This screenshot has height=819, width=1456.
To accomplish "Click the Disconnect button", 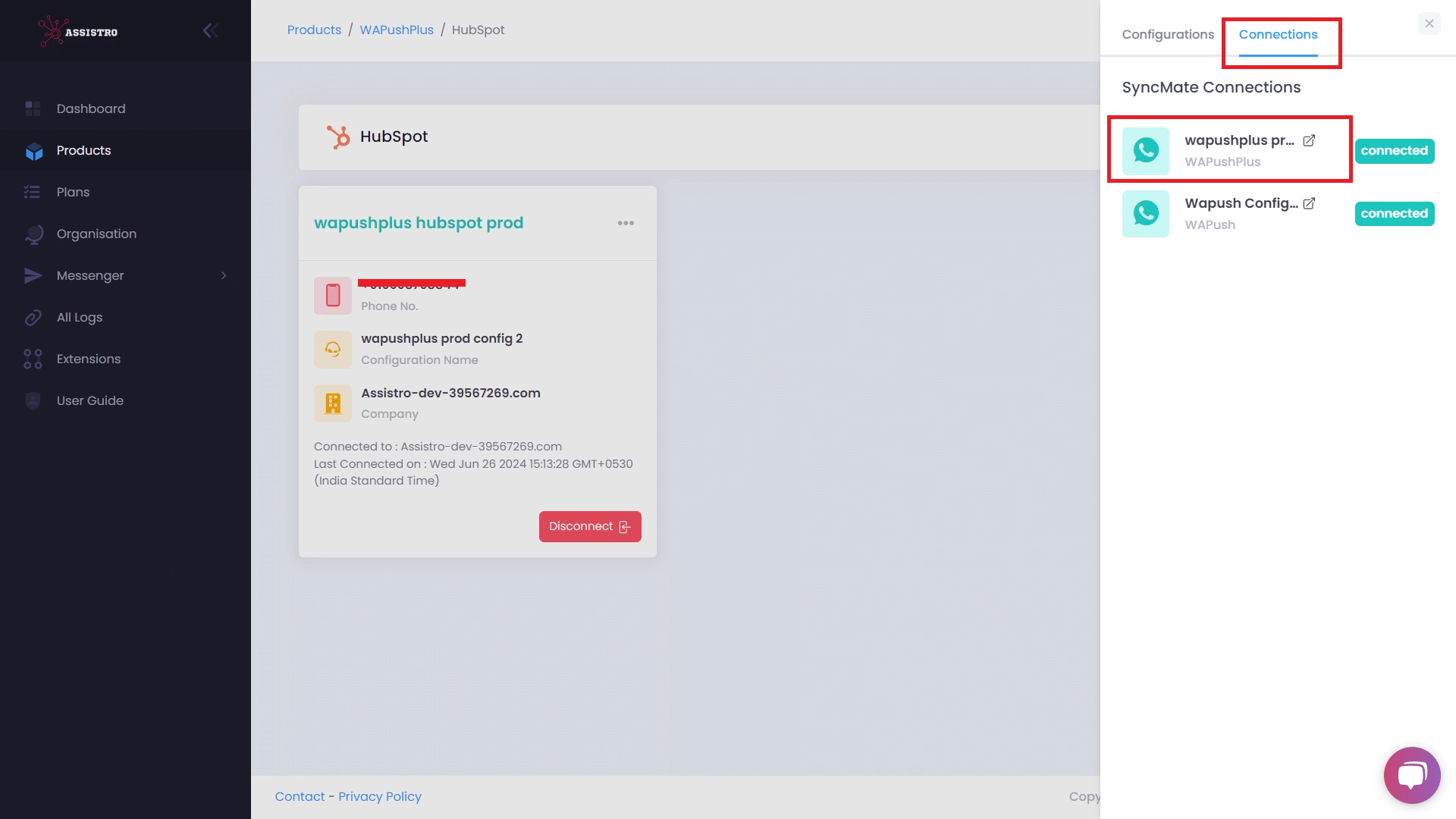I will (x=590, y=526).
